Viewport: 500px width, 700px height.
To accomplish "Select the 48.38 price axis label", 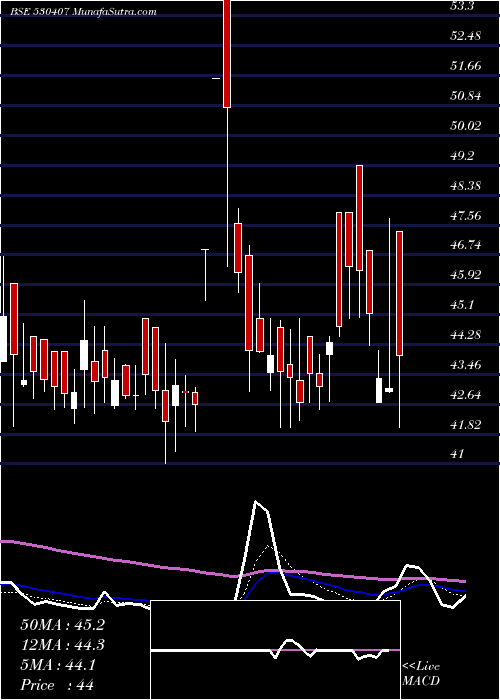I will click(x=466, y=185).
